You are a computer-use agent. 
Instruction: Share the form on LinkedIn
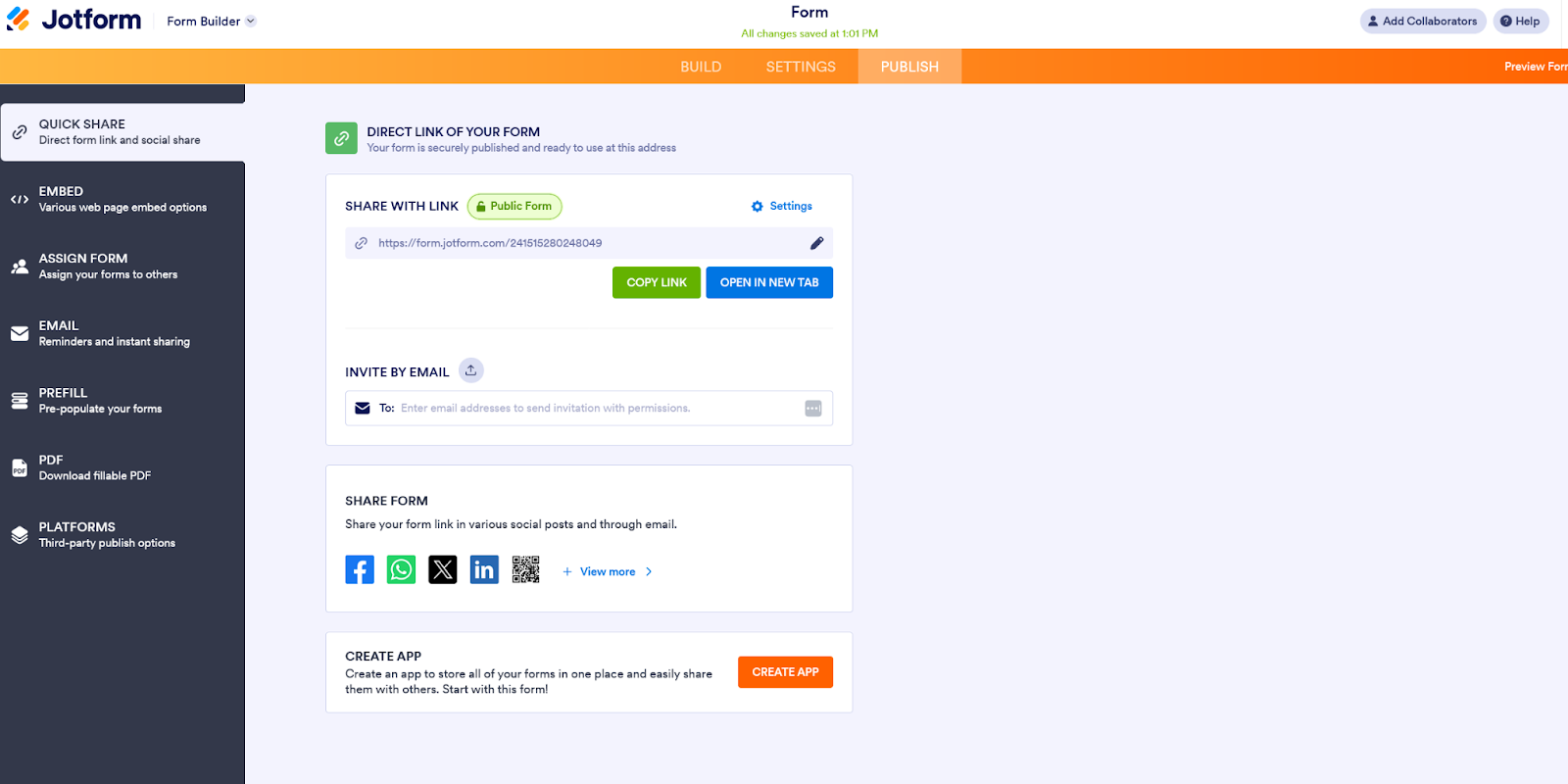484,569
